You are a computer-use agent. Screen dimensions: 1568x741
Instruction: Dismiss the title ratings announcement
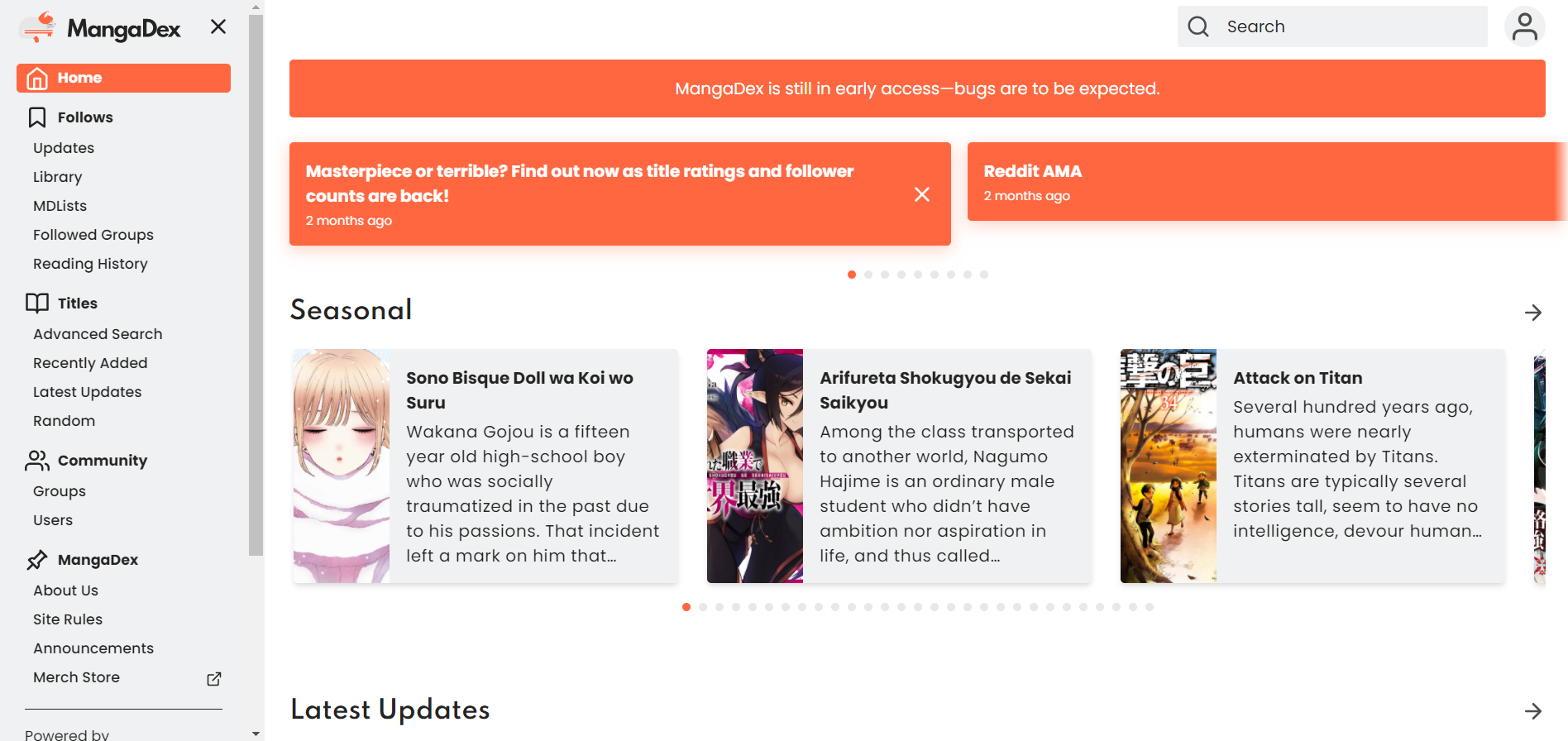[x=922, y=194]
